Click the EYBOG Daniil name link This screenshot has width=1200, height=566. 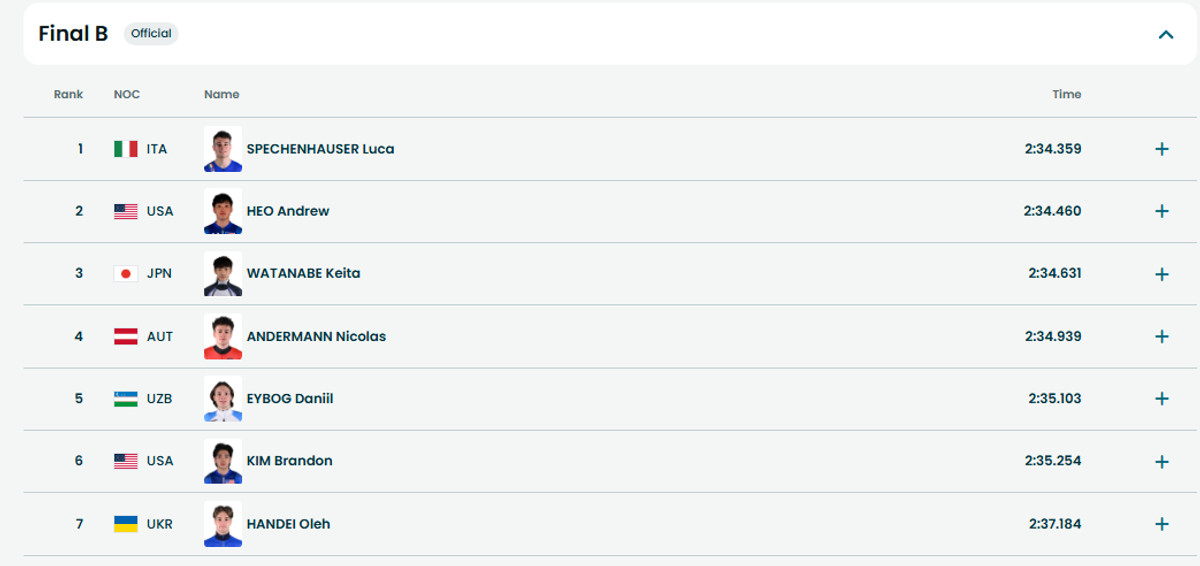click(290, 398)
